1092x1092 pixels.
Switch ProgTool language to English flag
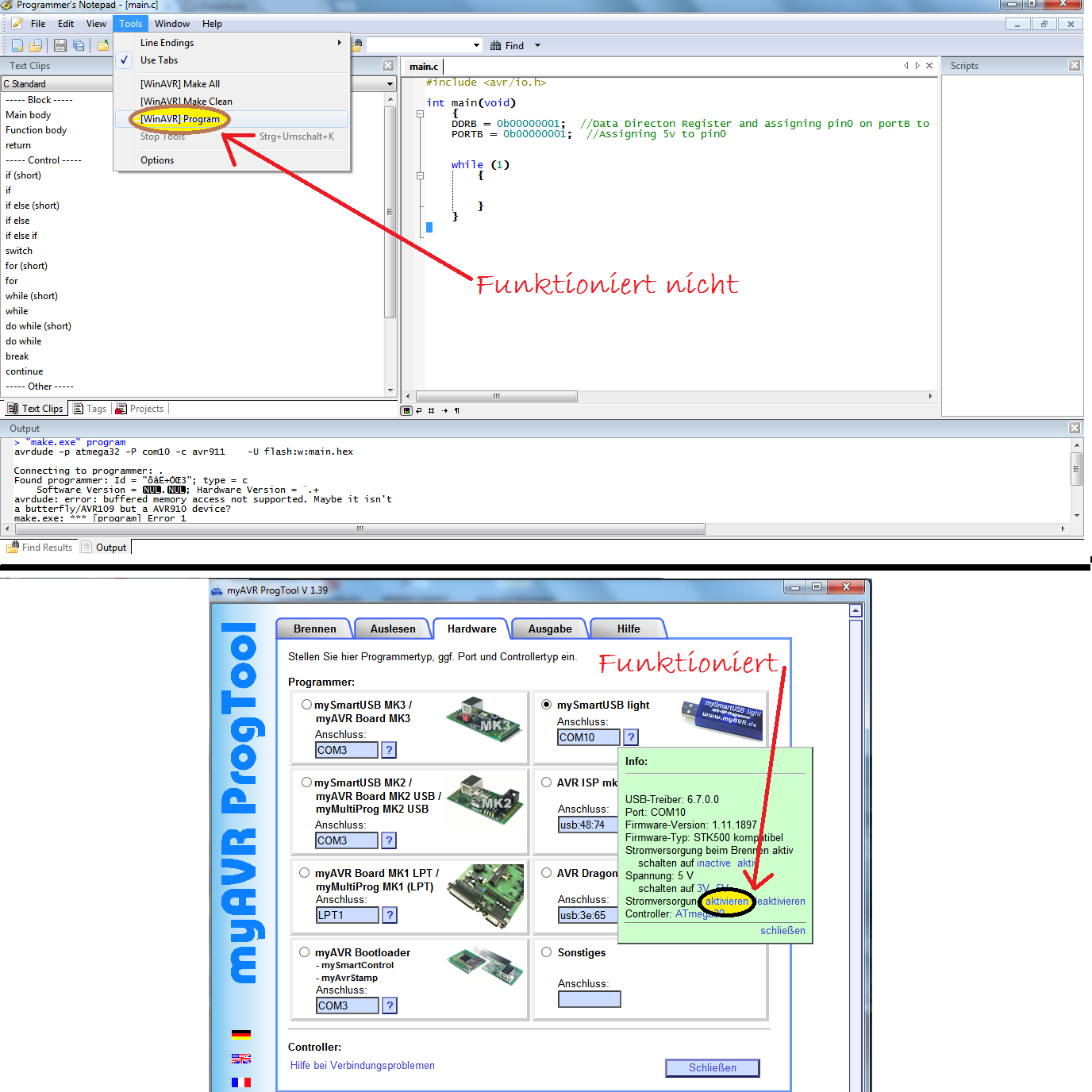(x=241, y=1058)
